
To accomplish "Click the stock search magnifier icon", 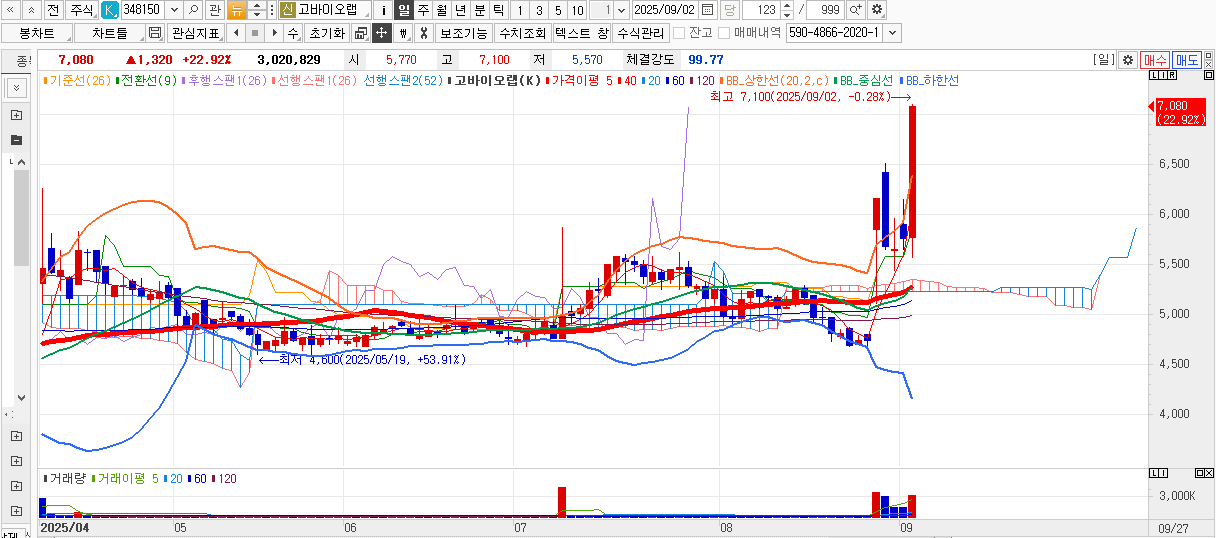I will point(193,10).
